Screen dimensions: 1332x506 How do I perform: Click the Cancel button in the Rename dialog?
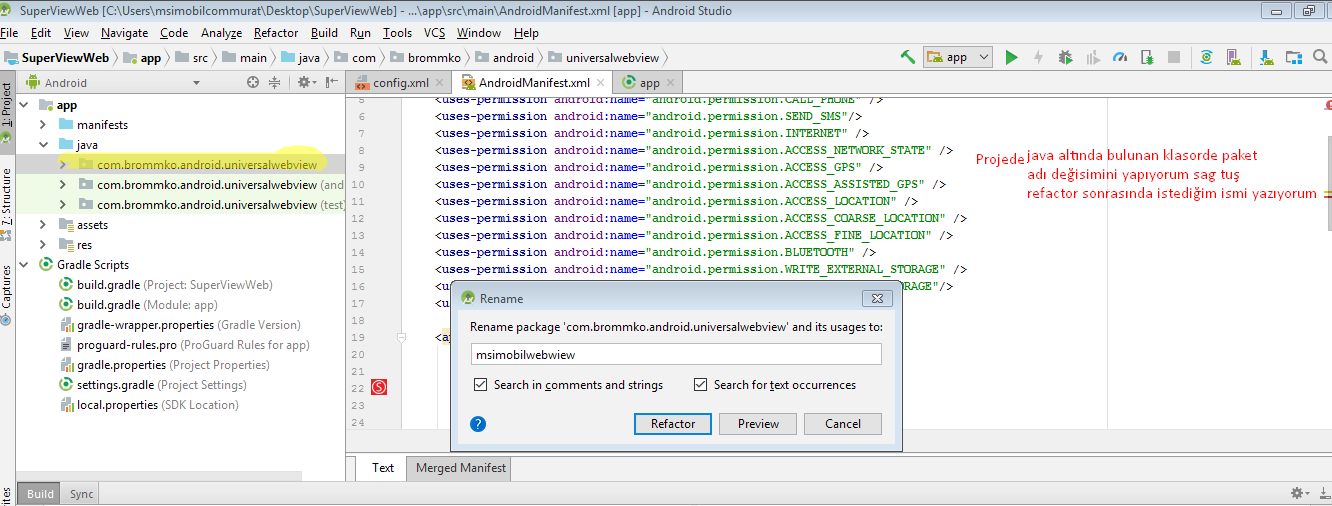click(843, 424)
